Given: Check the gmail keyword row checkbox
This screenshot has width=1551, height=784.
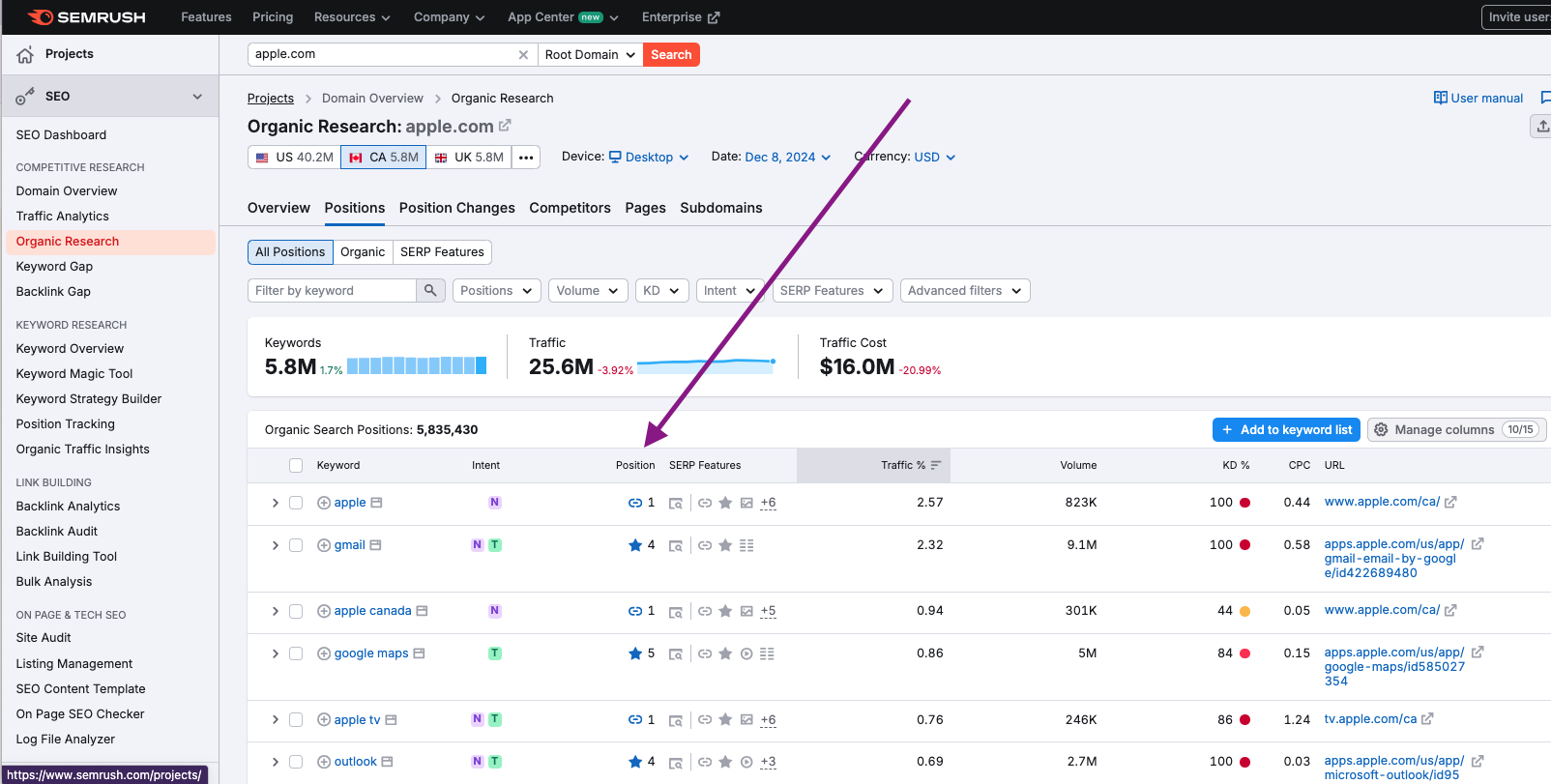Looking at the screenshot, I should (296, 545).
